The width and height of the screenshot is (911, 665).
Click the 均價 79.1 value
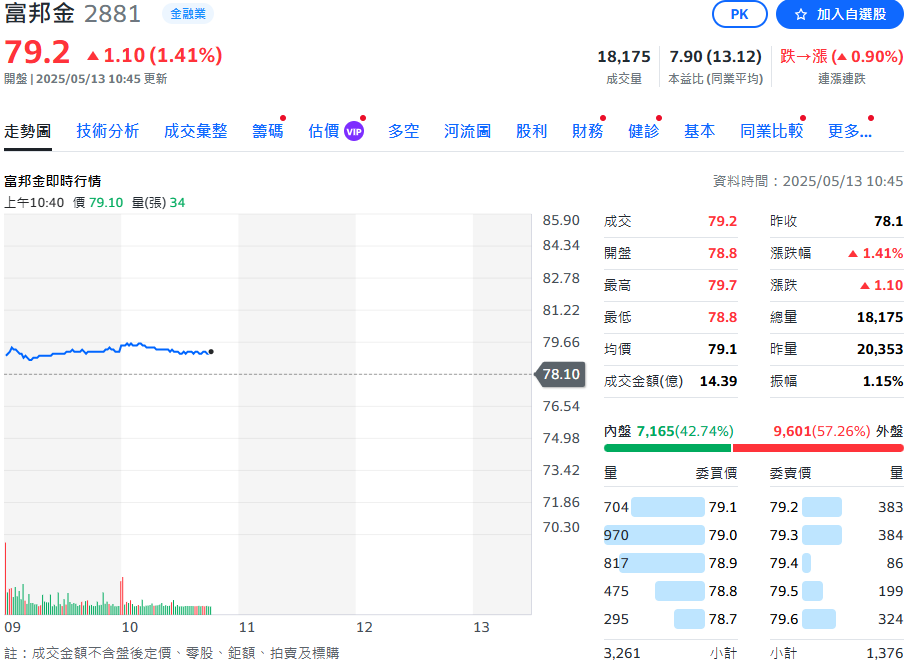pos(722,349)
